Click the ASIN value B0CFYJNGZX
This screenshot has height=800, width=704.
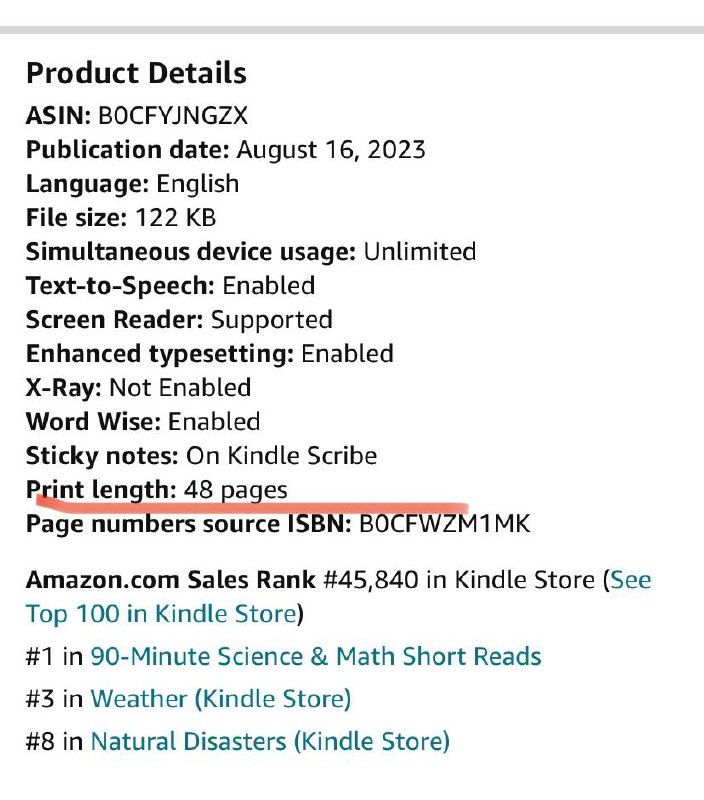click(173, 116)
